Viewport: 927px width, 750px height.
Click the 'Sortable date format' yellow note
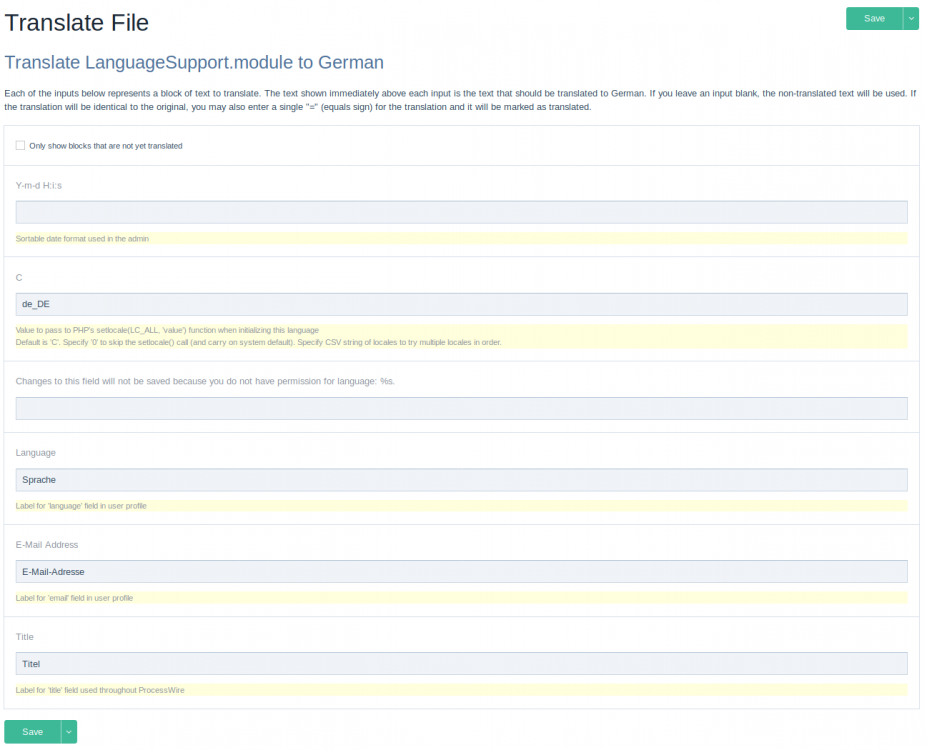tap(82, 239)
